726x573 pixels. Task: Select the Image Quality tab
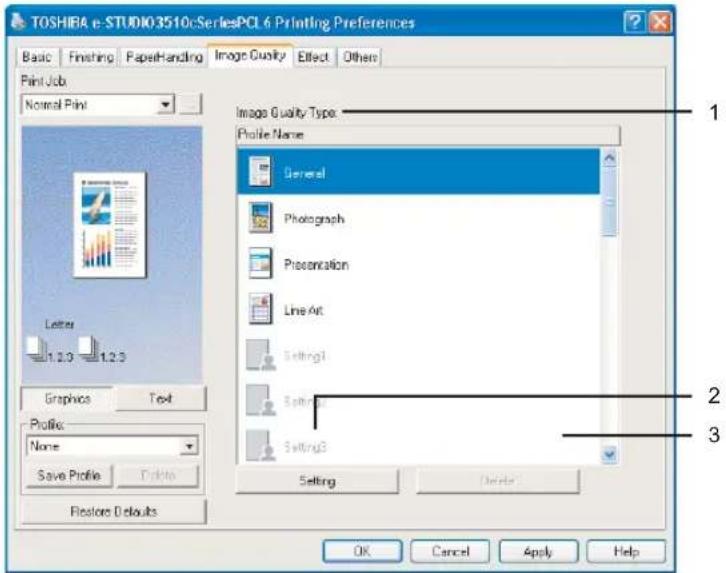click(250, 56)
